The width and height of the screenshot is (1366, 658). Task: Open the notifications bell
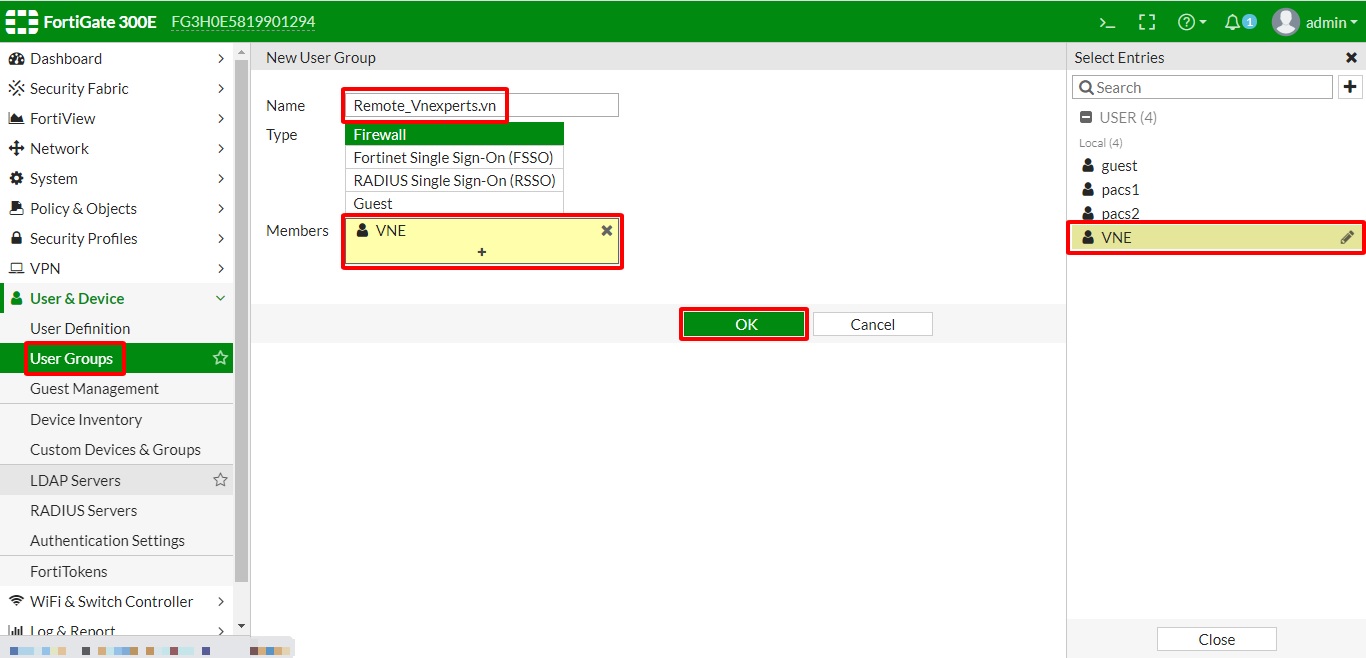pyautogui.click(x=1232, y=21)
